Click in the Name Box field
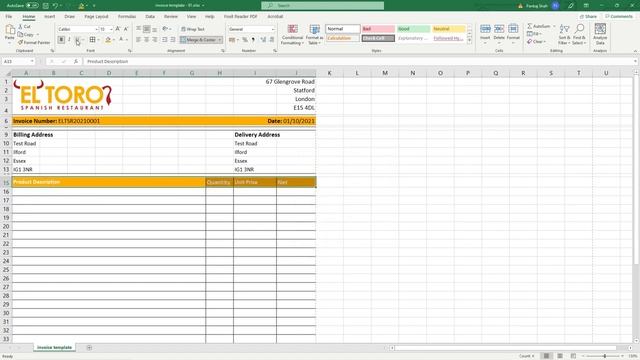Screen dimensions: 640x360 click(18, 61)
